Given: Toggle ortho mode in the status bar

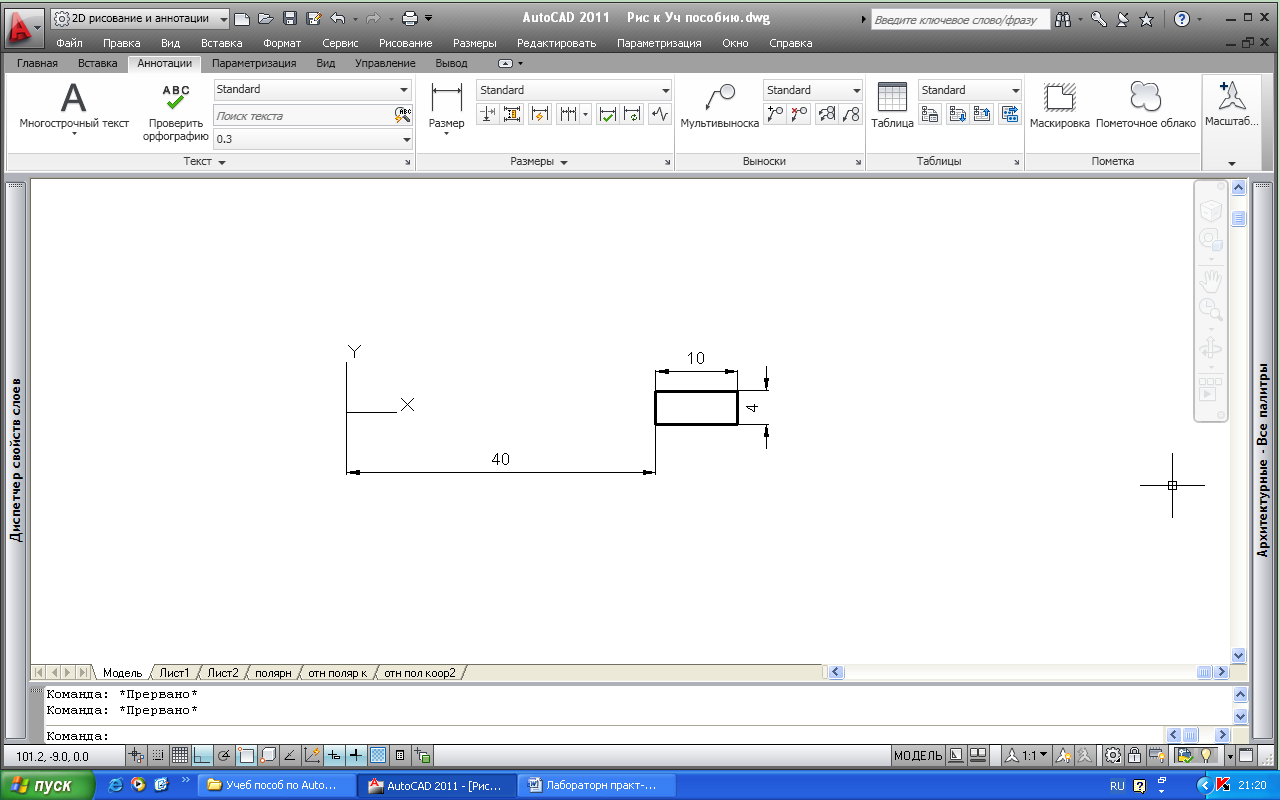Looking at the screenshot, I should [x=203, y=756].
